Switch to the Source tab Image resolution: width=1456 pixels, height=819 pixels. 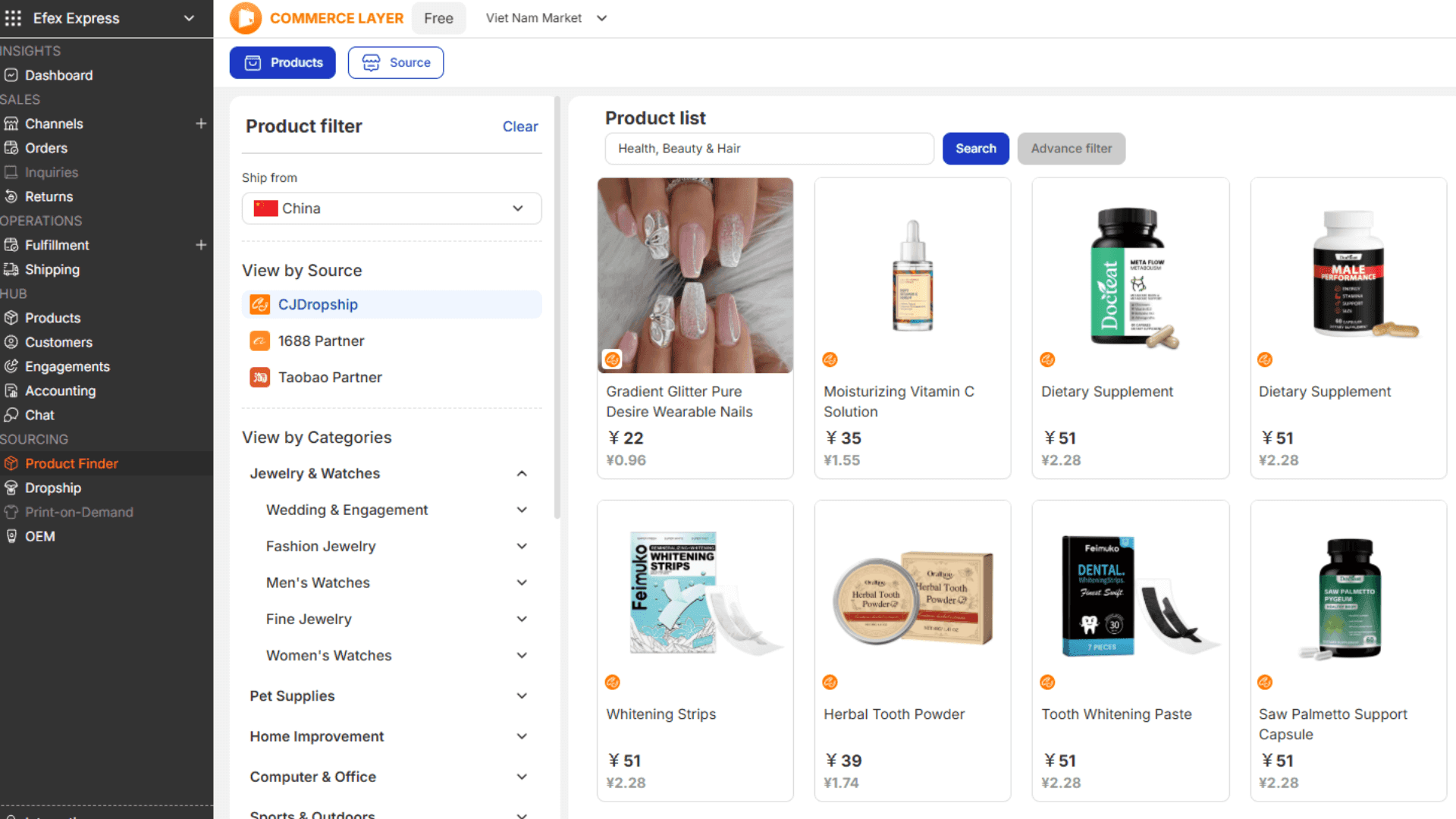tap(396, 63)
